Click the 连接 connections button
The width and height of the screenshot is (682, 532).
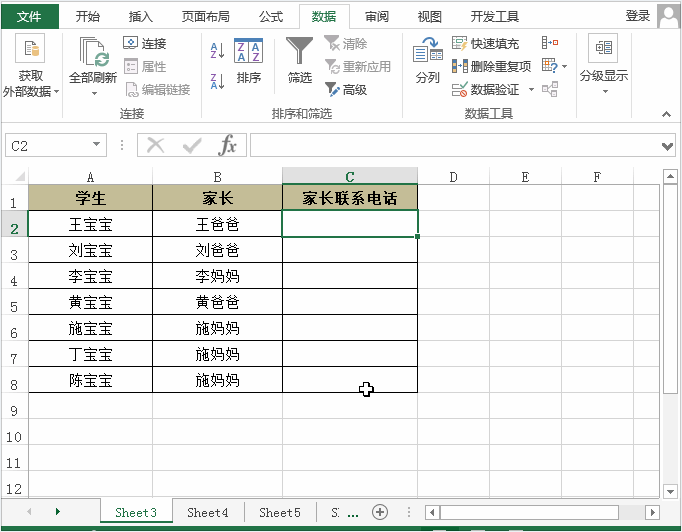coord(145,43)
